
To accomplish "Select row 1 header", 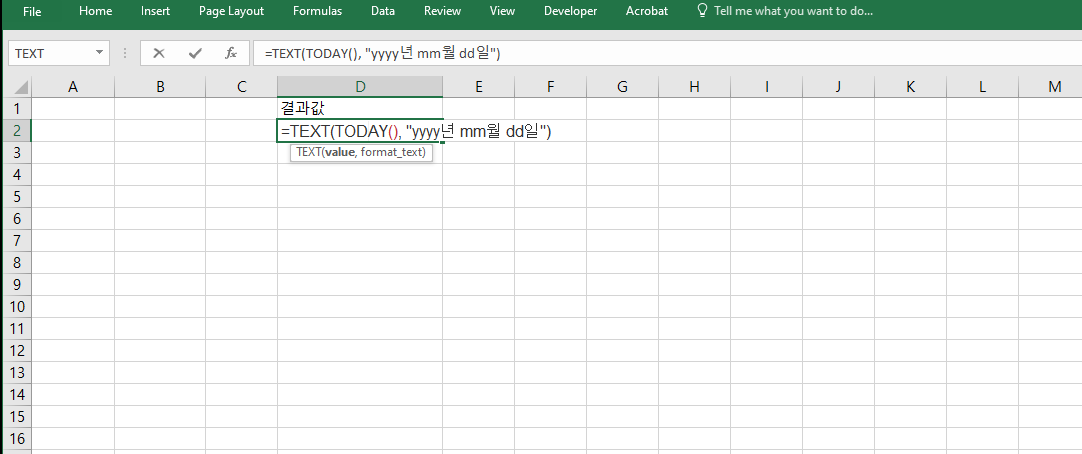I will 17,108.
